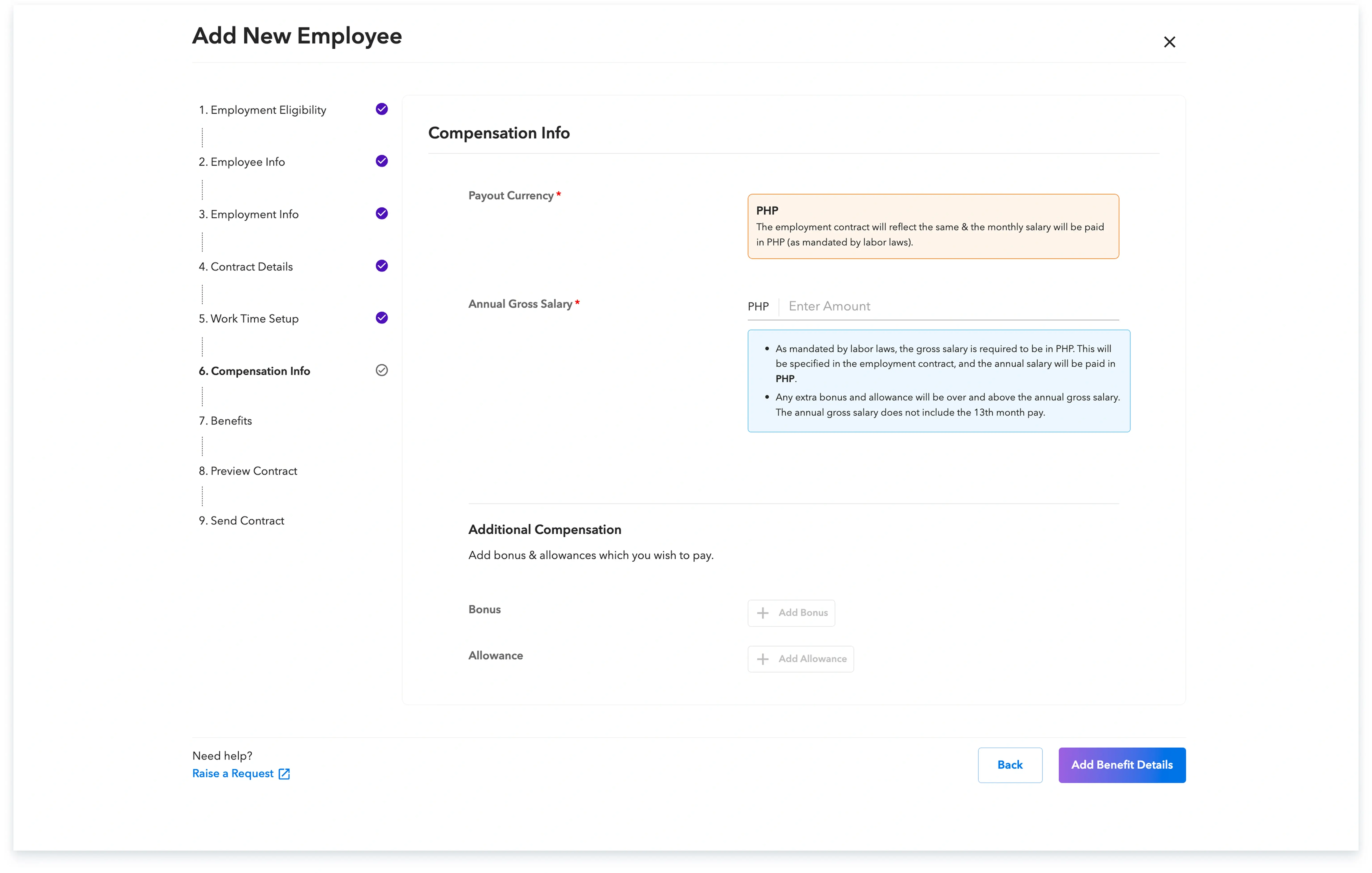Screen dimensions: 1372x873
Task: Open step 9 Send Contract
Action: pyautogui.click(x=241, y=520)
